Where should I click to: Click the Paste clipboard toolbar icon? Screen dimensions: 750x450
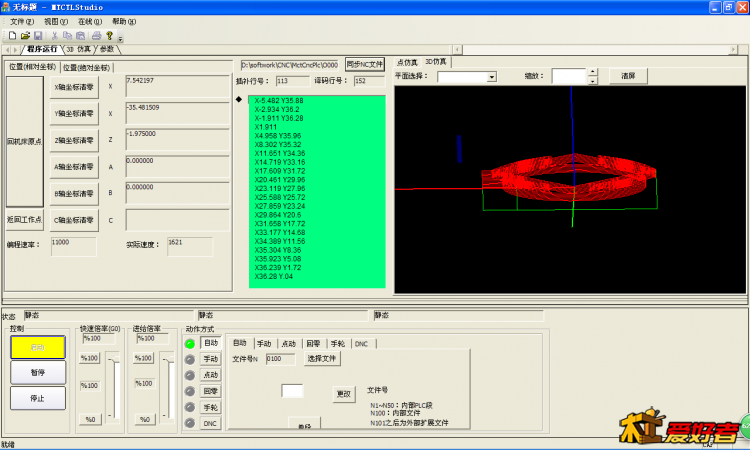point(80,35)
